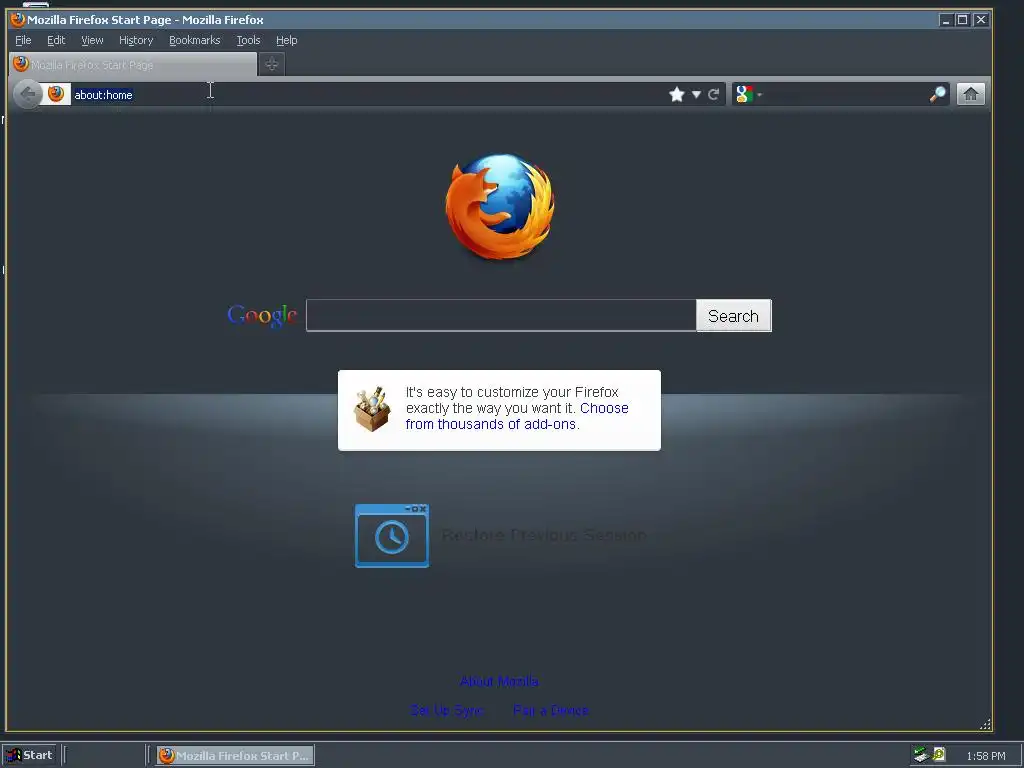Image resolution: width=1024 pixels, height=768 pixels.
Task: Click the 1:58 PM clock in the tray
Action: (x=985, y=756)
